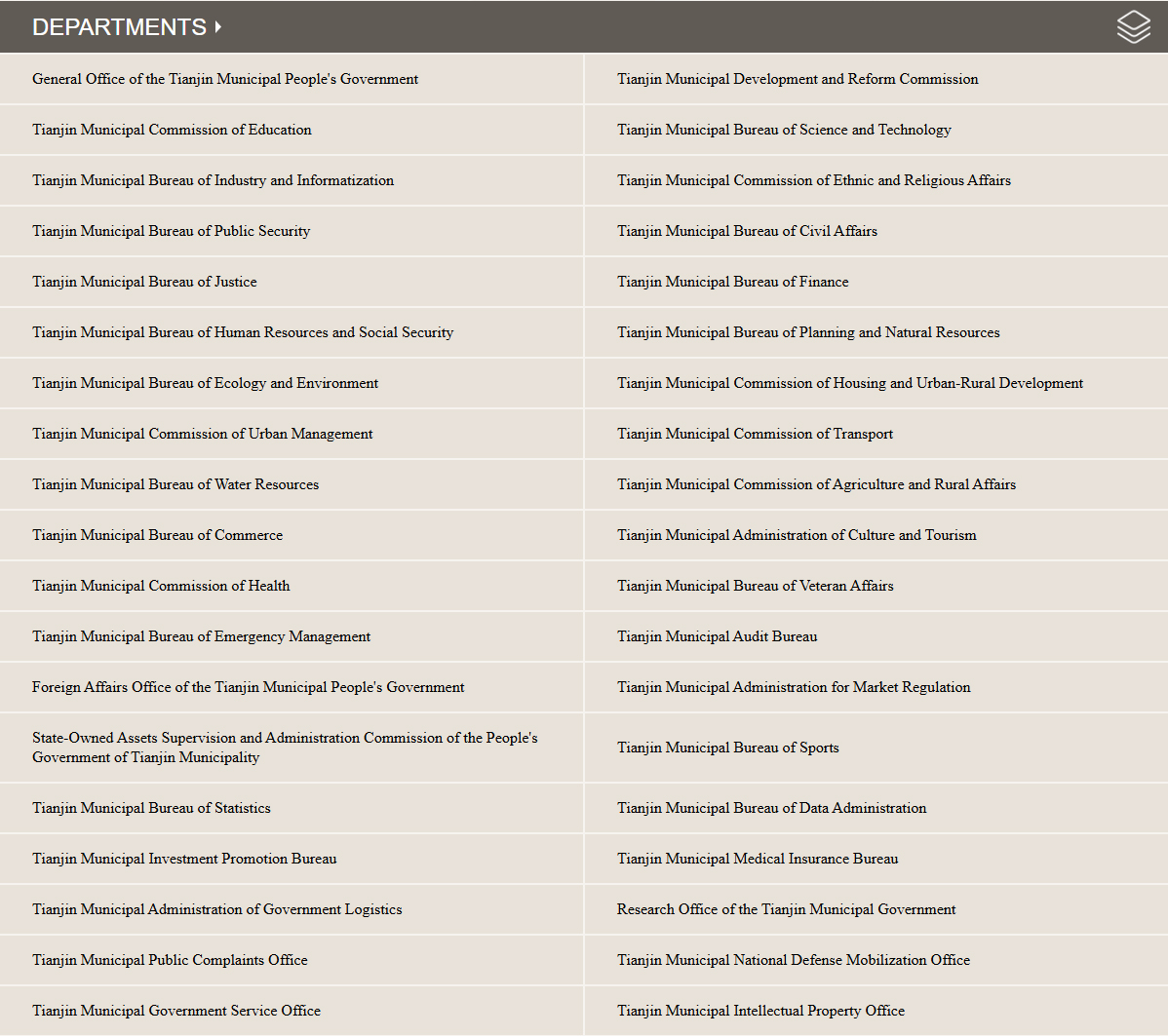Open Tianjin Municipal Bureau of Finance
Image resolution: width=1168 pixels, height=1036 pixels.
click(x=732, y=282)
